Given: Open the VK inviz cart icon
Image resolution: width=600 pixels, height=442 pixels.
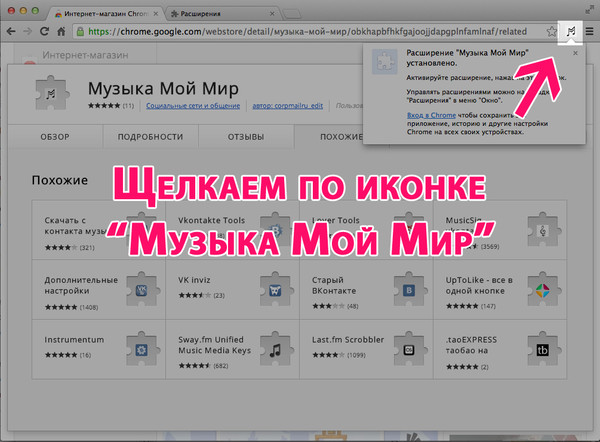Looking at the screenshot, I should [x=276, y=290].
